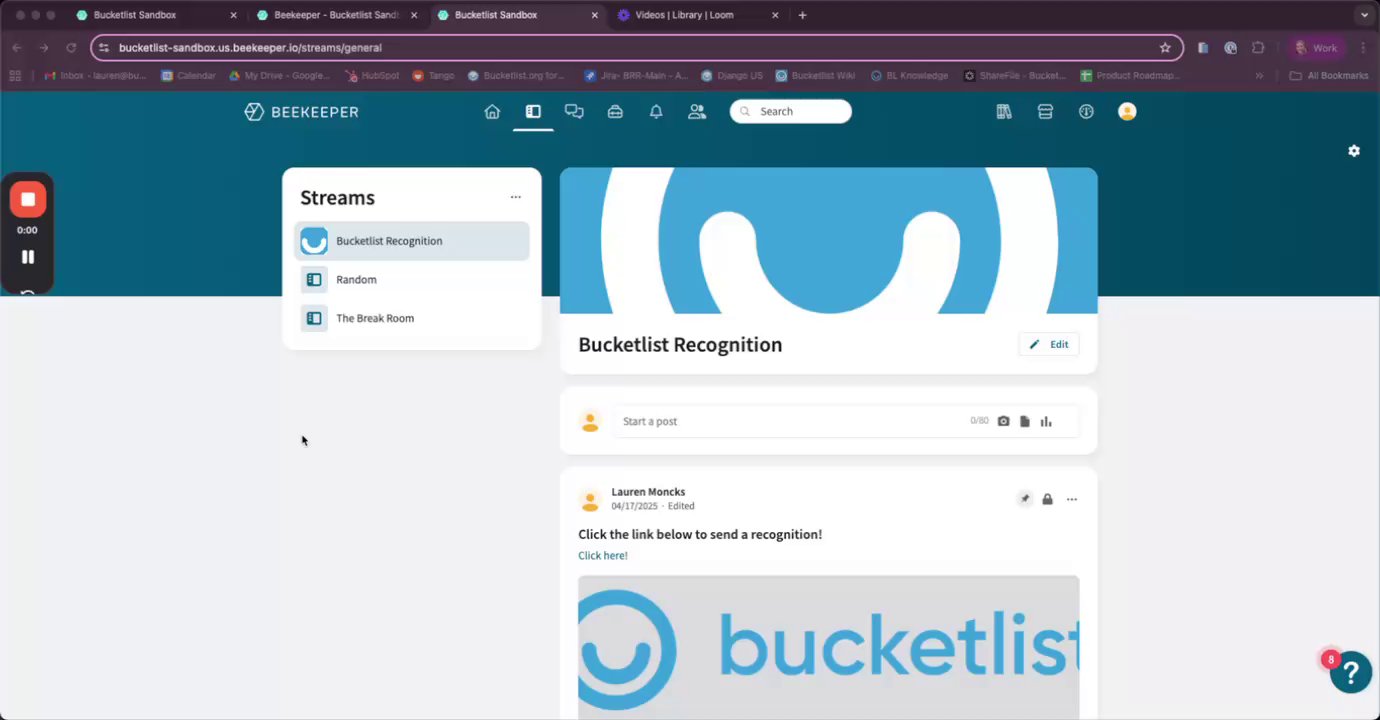Open the info circle icon in navbar
Image resolution: width=1380 pixels, height=720 pixels.
(x=1086, y=112)
